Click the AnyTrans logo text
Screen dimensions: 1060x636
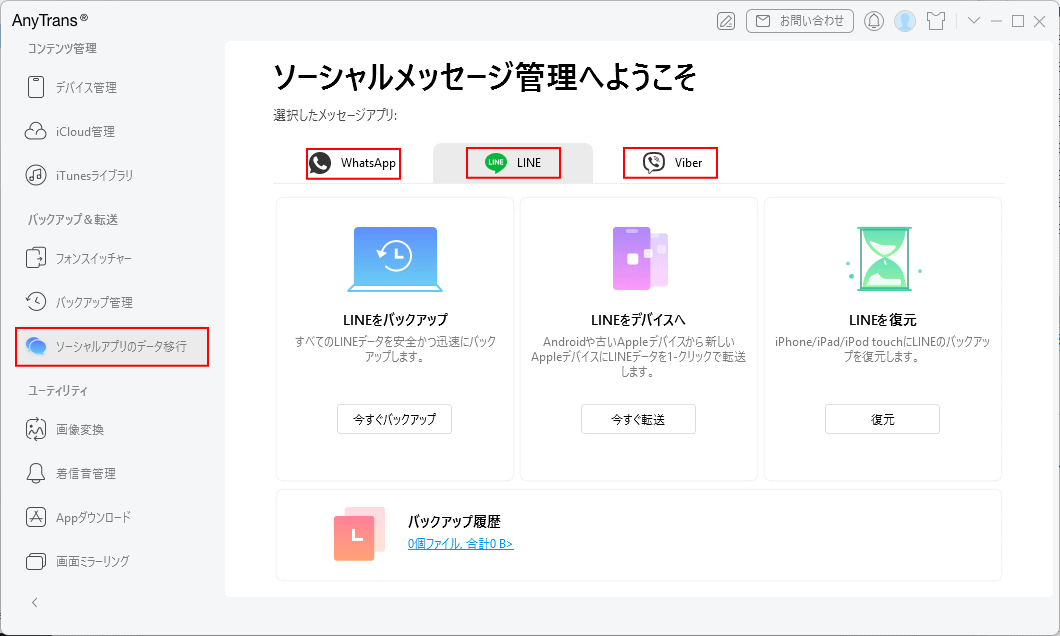coord(49,20)
